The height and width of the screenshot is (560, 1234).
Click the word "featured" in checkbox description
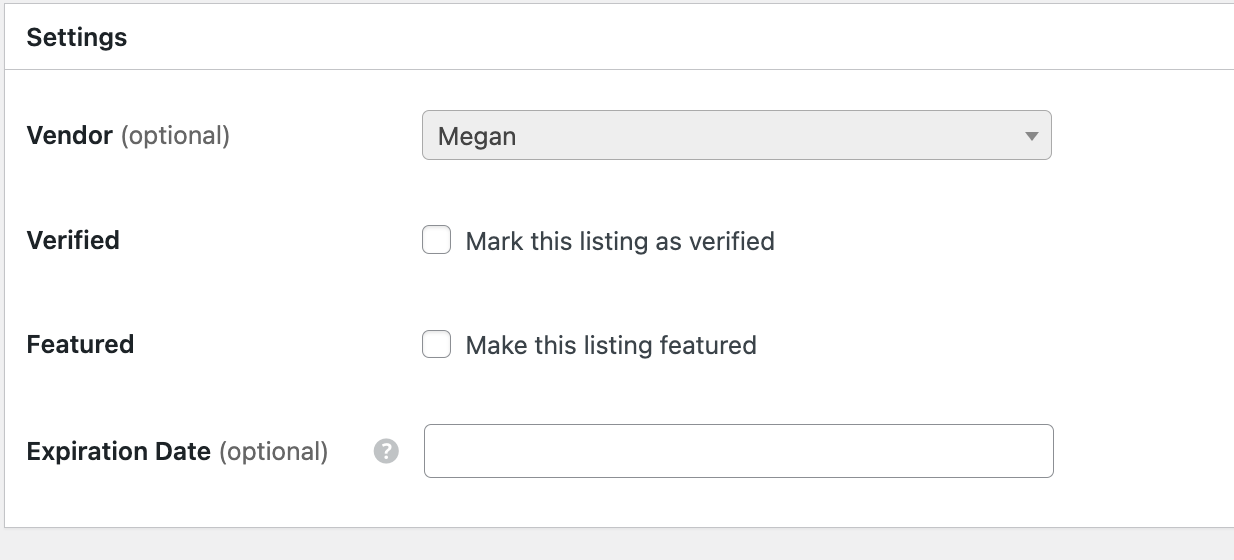tap(708, 345)
